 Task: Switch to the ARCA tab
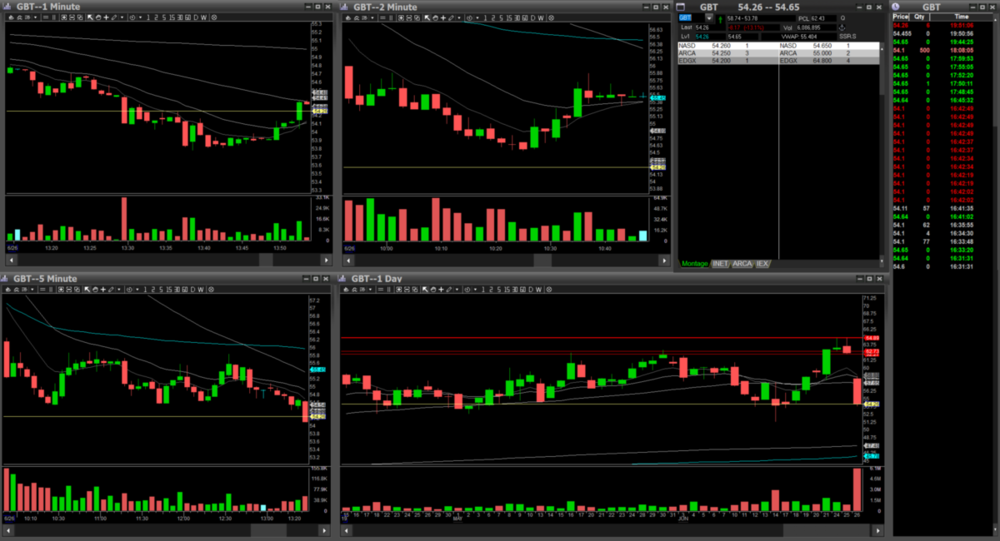click(742, 264)
